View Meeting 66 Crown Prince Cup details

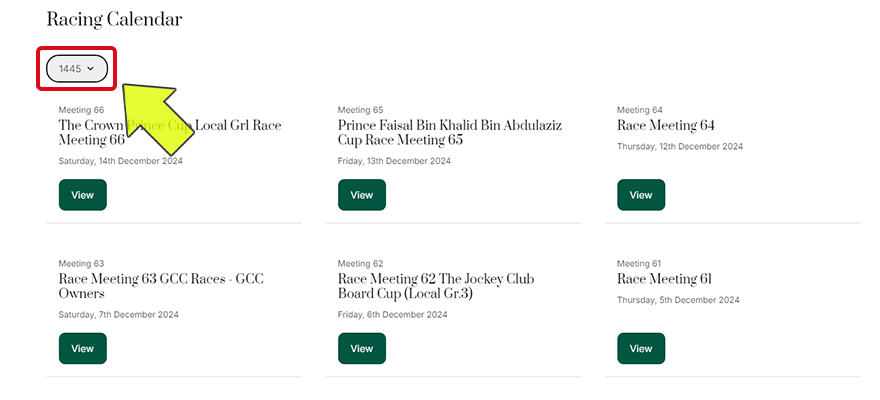[83, 195]
